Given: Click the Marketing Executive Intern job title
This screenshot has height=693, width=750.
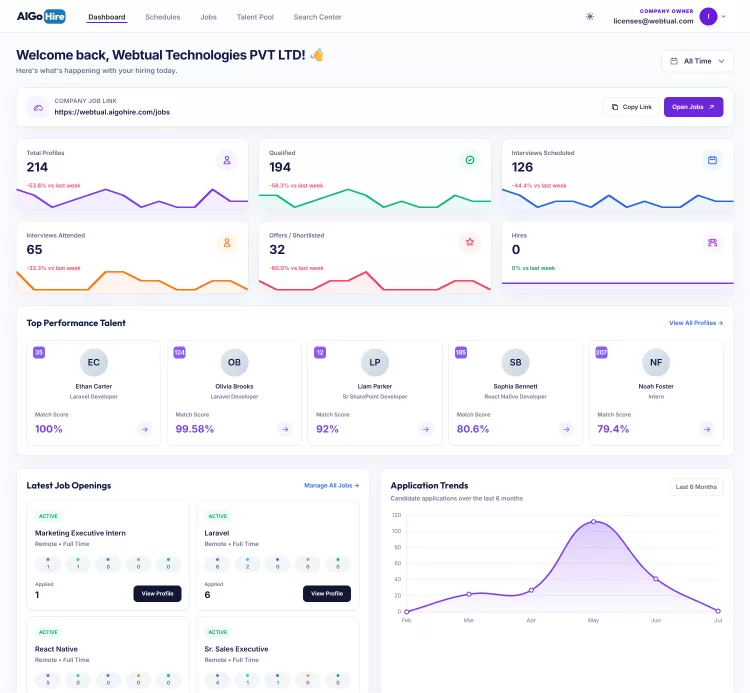Looking at the screenshot, I should [80, 533].
